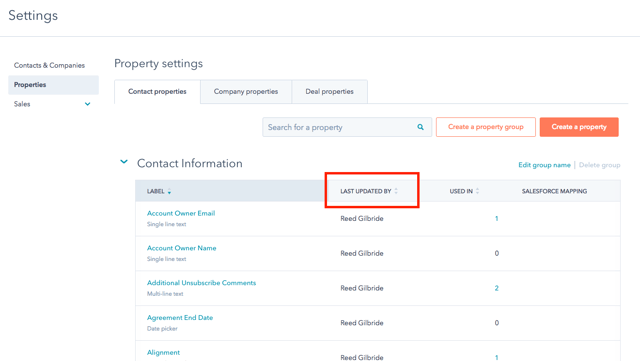Collapse the Contact Information group
The image size is (640, 361).
[x=124, y=162]
